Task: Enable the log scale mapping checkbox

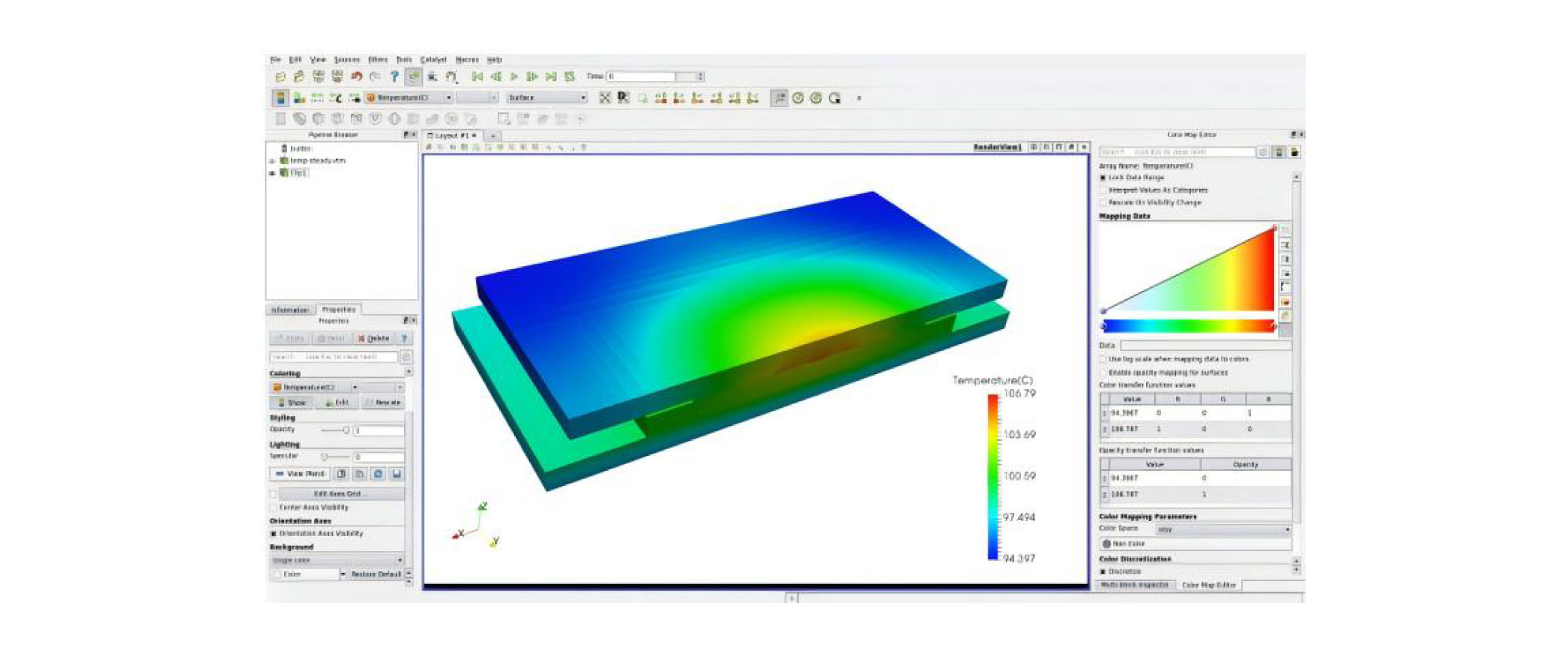Action: [x=1103, y=360]
